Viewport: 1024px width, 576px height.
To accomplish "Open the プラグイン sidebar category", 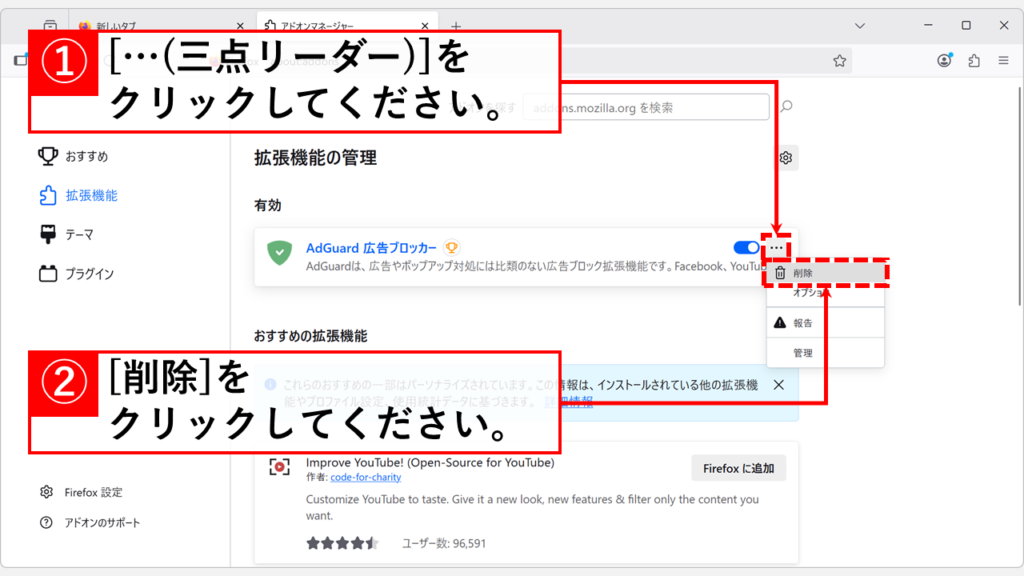I will [x=77, y=274].
